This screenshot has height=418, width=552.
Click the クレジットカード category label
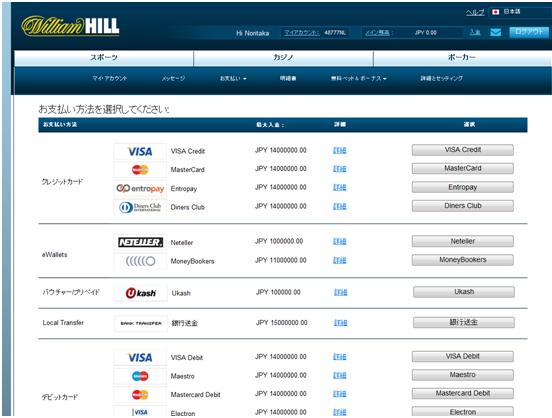pos(62,182)
